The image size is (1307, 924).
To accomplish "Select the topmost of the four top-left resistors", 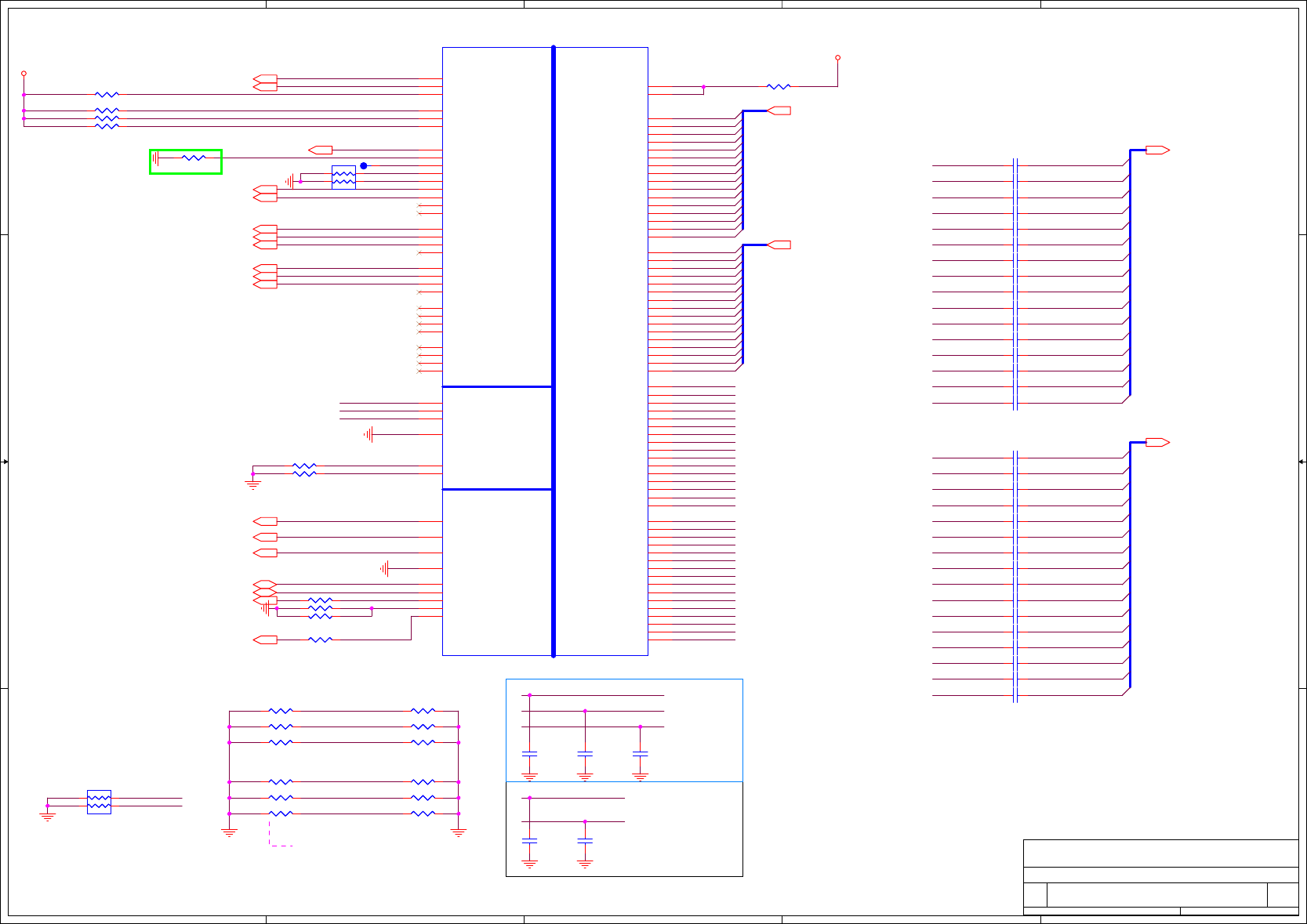I will tap(107, 95).
